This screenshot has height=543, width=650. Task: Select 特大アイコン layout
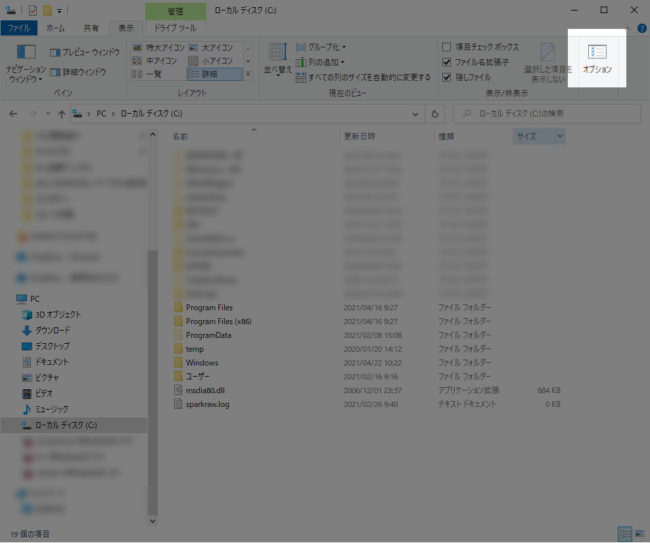pos(158,48)
